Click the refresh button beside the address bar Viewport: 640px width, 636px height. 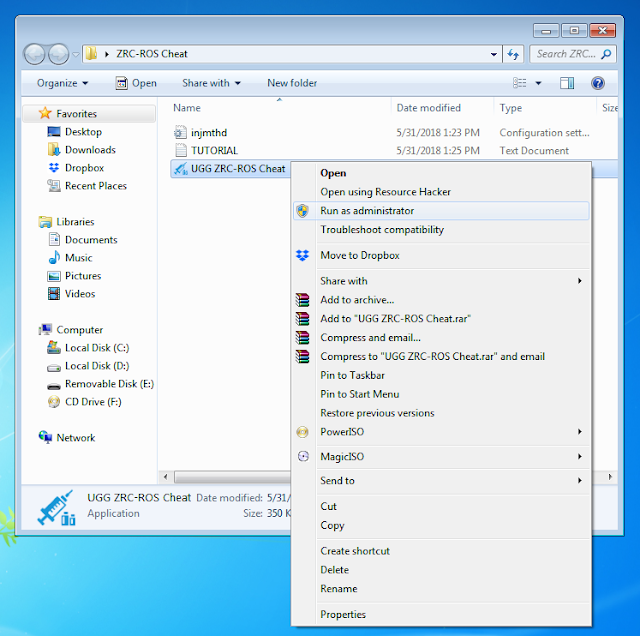[x=513, y=54]
